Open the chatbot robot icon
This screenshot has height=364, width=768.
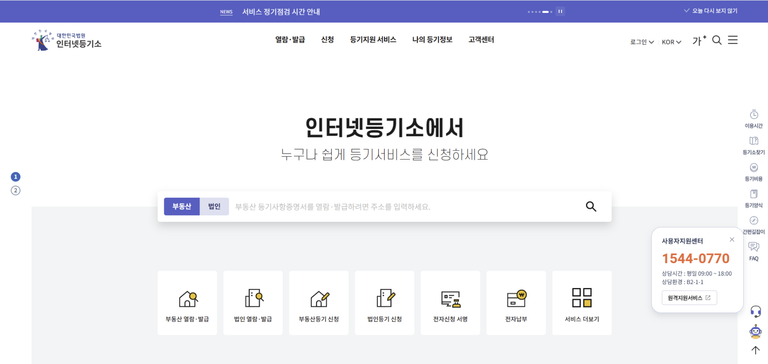(x=755, y=332)
